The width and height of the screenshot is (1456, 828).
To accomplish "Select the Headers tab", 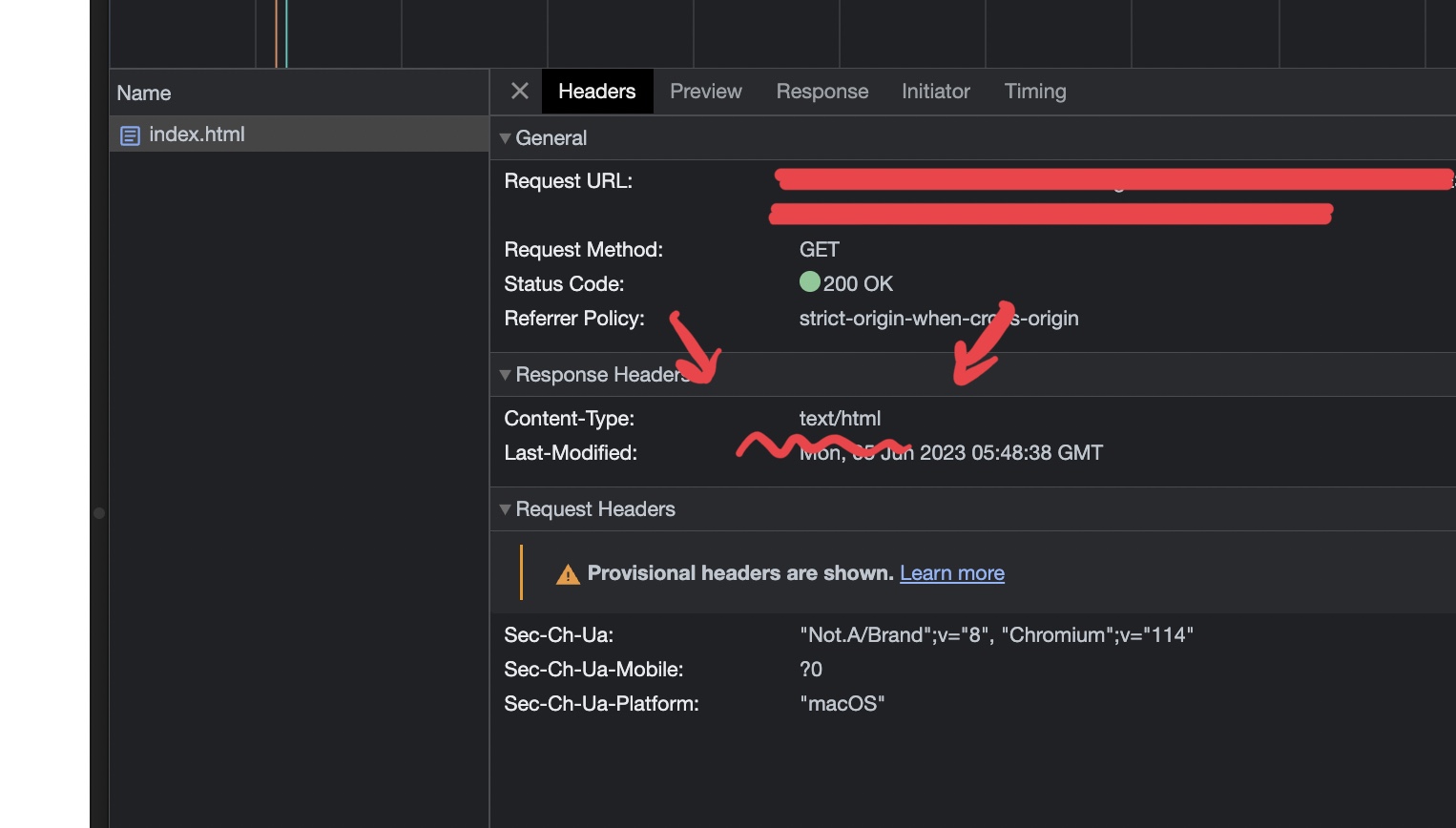I will click(596, 92).
